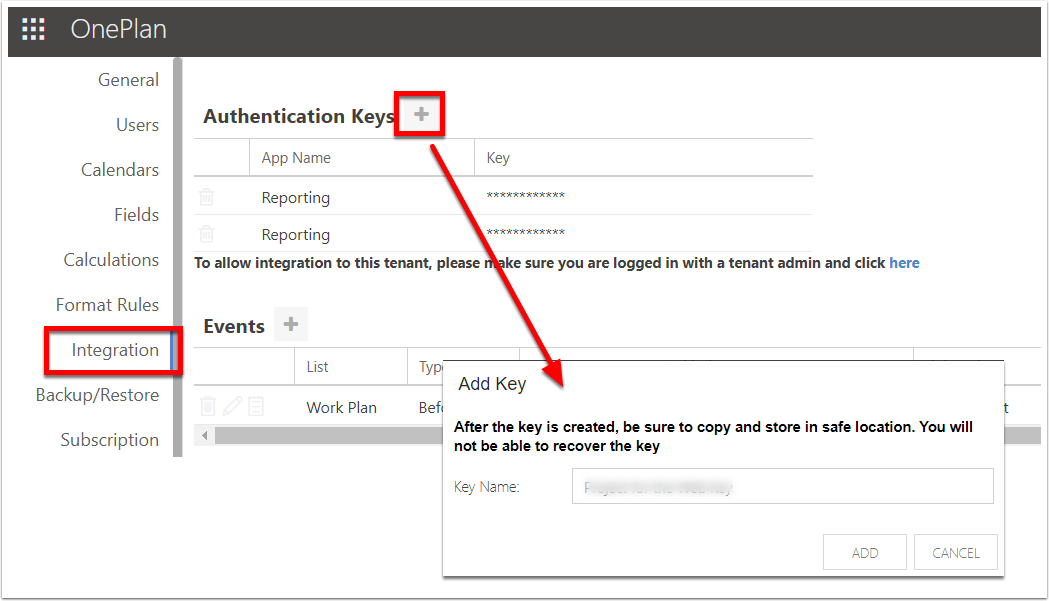Screen dimensions: 1049x601
Task: Click the ADD button in Add Key dialog
Action: [x=864, y=551]
